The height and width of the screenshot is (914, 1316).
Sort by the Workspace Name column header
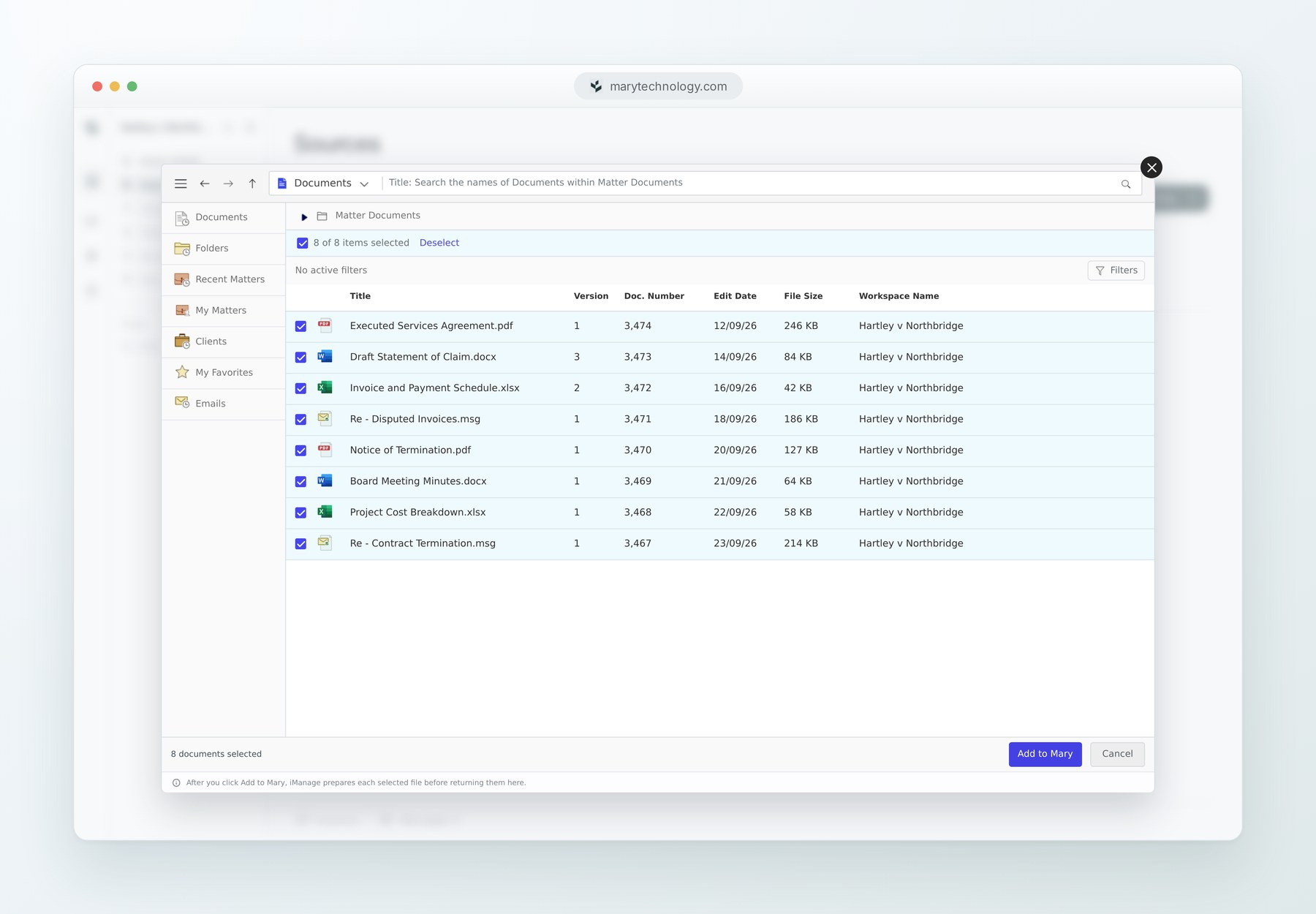click(x=899, y=296)
